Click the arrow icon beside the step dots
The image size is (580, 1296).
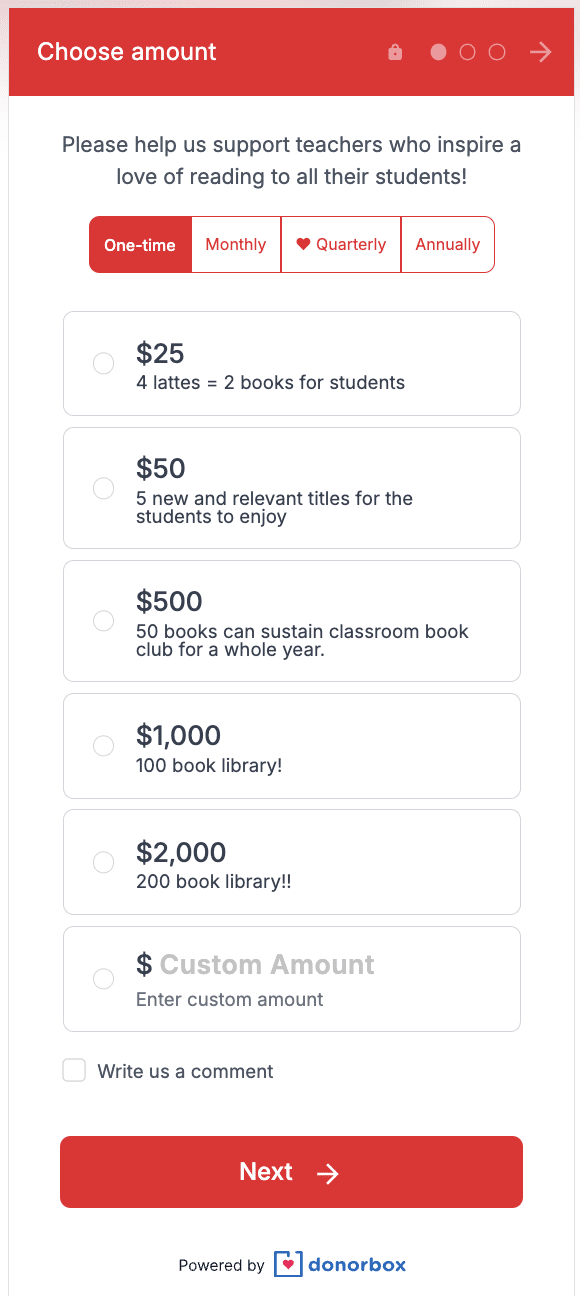pyautogui.click(x=540, y=52)
